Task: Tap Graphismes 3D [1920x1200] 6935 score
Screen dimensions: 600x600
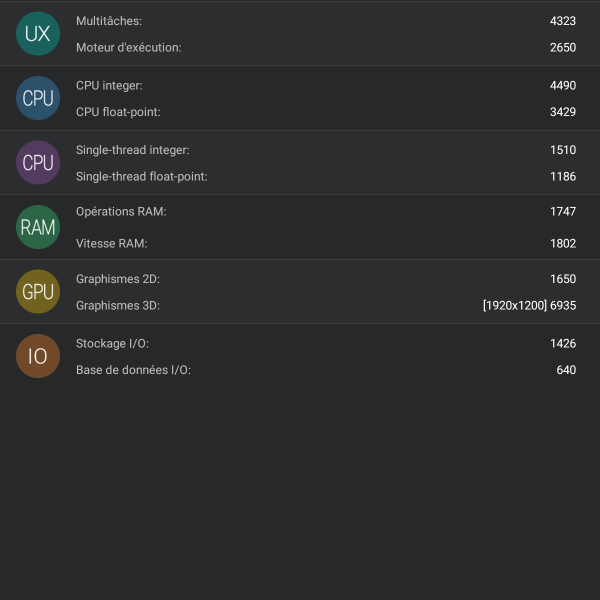Action: pyautogui.click(x=529, y=306)
